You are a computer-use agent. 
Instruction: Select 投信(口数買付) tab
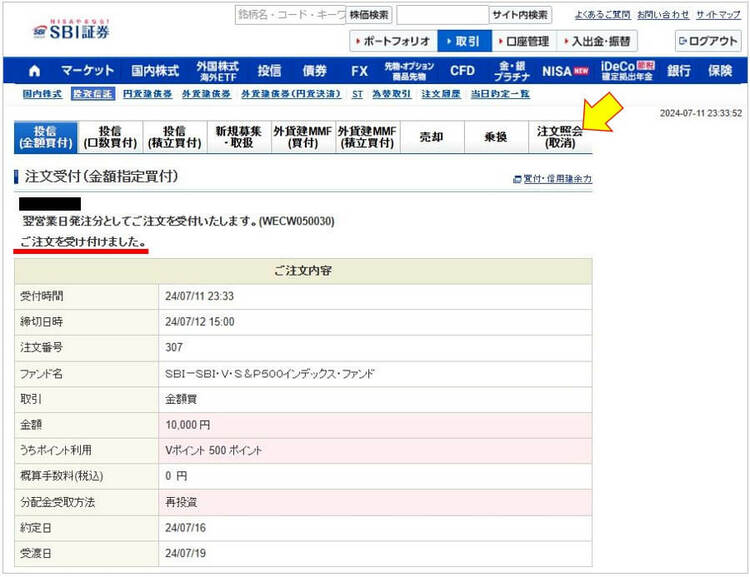pyautogui.click(x=110, y=137)
